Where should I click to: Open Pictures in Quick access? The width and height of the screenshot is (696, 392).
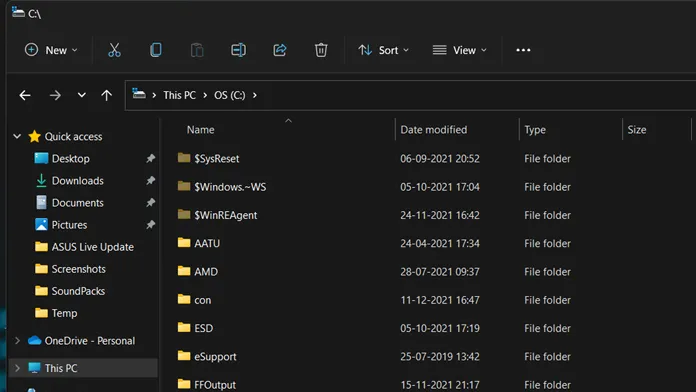point(69,225)
